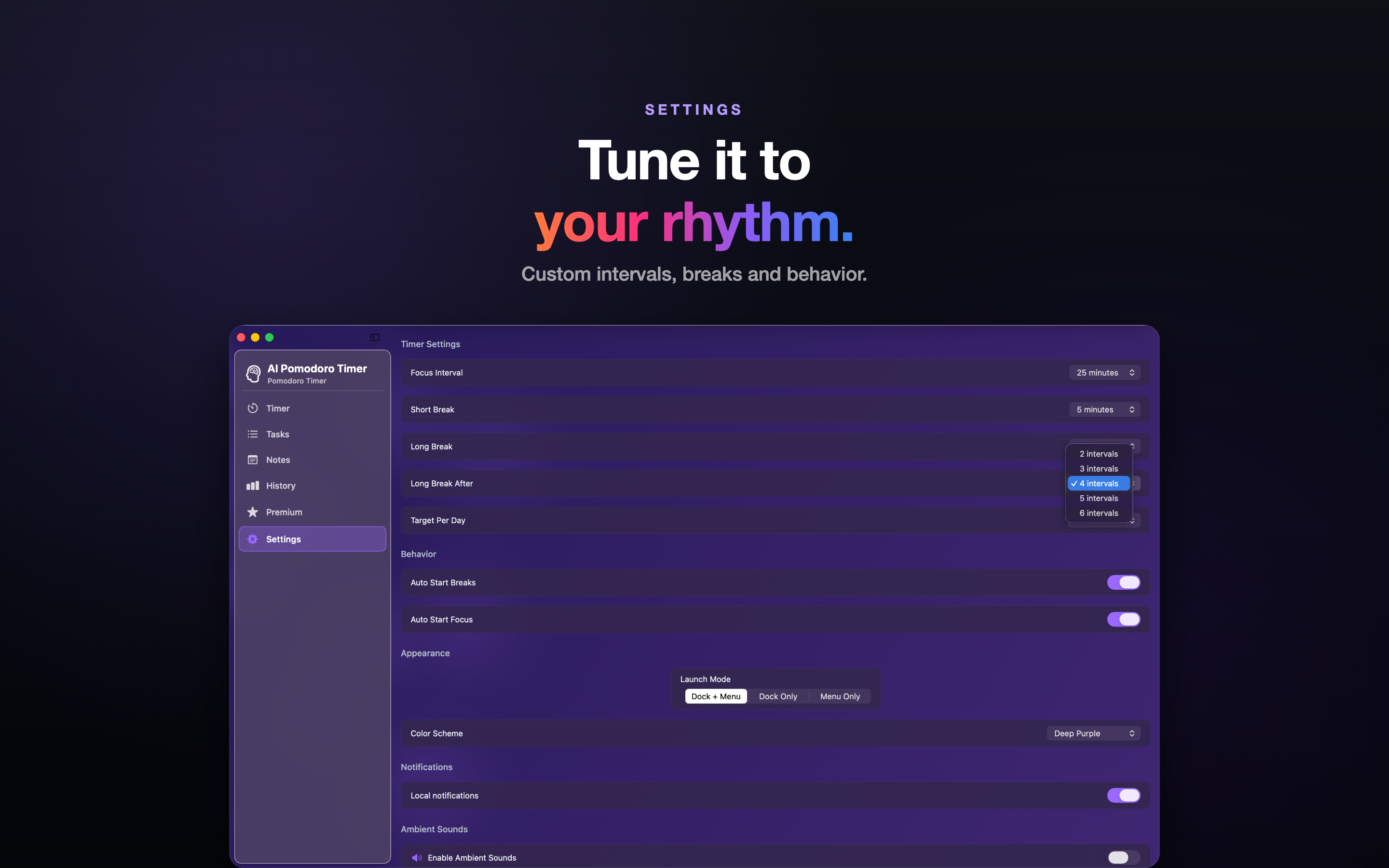Screen dimensions: 1389x868
Task: Click the Notifications section heading
Action: tap(426, 767)
